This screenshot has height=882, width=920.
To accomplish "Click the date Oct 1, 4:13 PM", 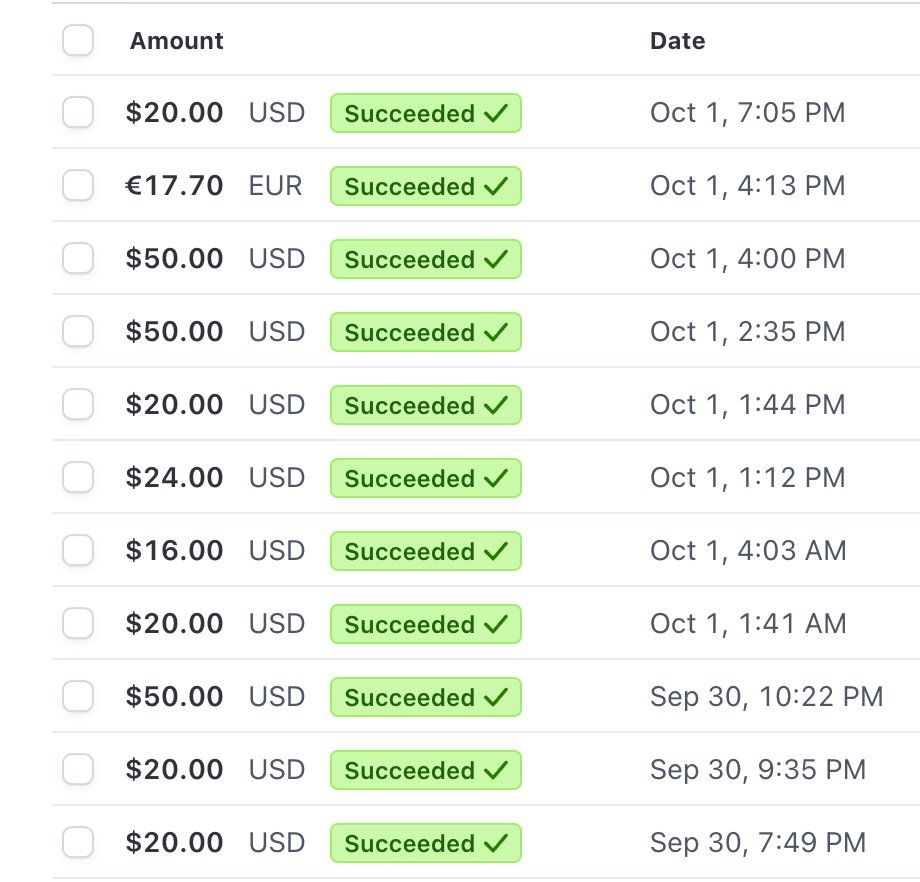I will click(748, 185).
